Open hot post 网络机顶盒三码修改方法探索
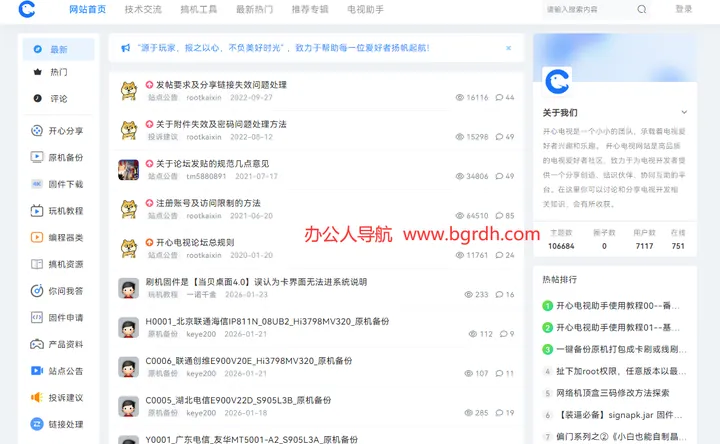 613,393
